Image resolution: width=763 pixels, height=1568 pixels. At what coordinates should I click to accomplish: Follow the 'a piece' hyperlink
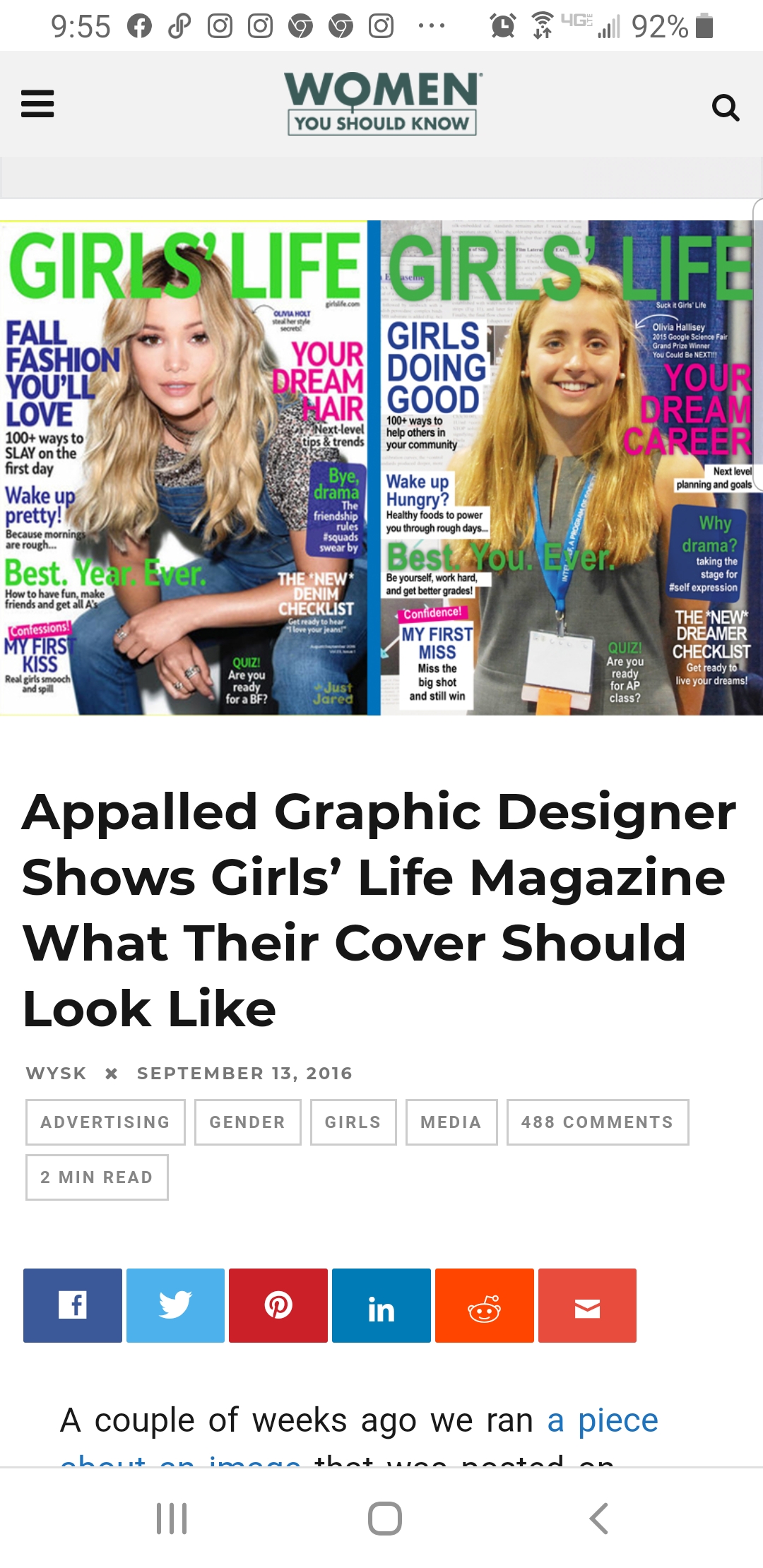pyautogui.click(x=603, y=1420)
